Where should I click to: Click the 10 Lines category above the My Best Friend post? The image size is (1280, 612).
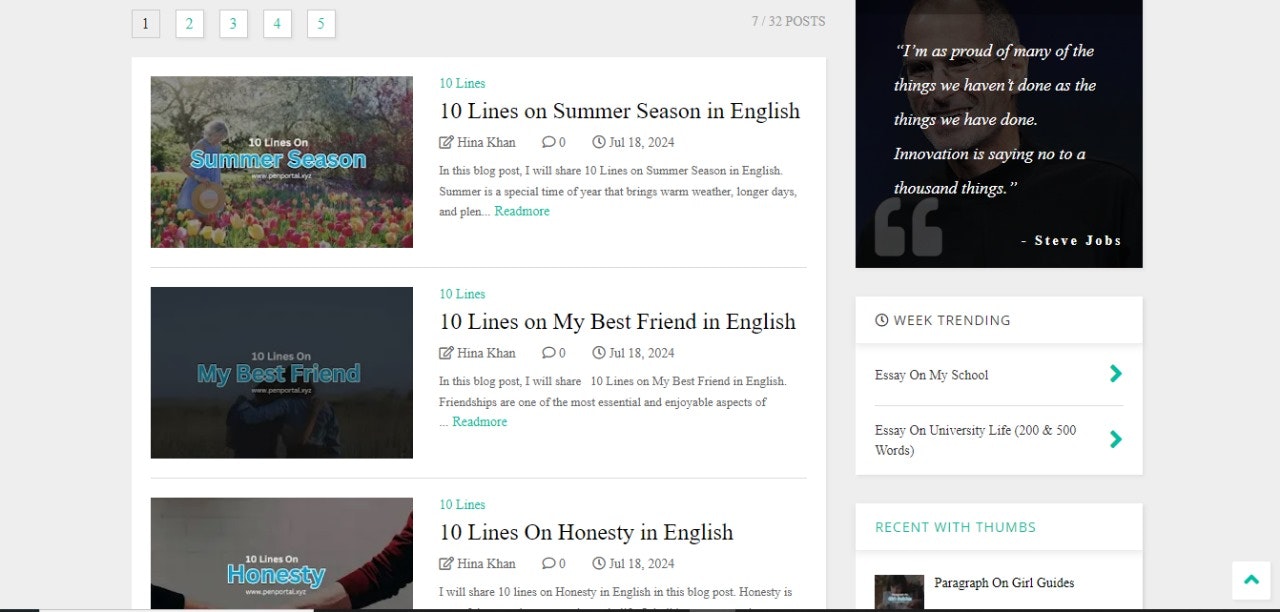[462, 294]
